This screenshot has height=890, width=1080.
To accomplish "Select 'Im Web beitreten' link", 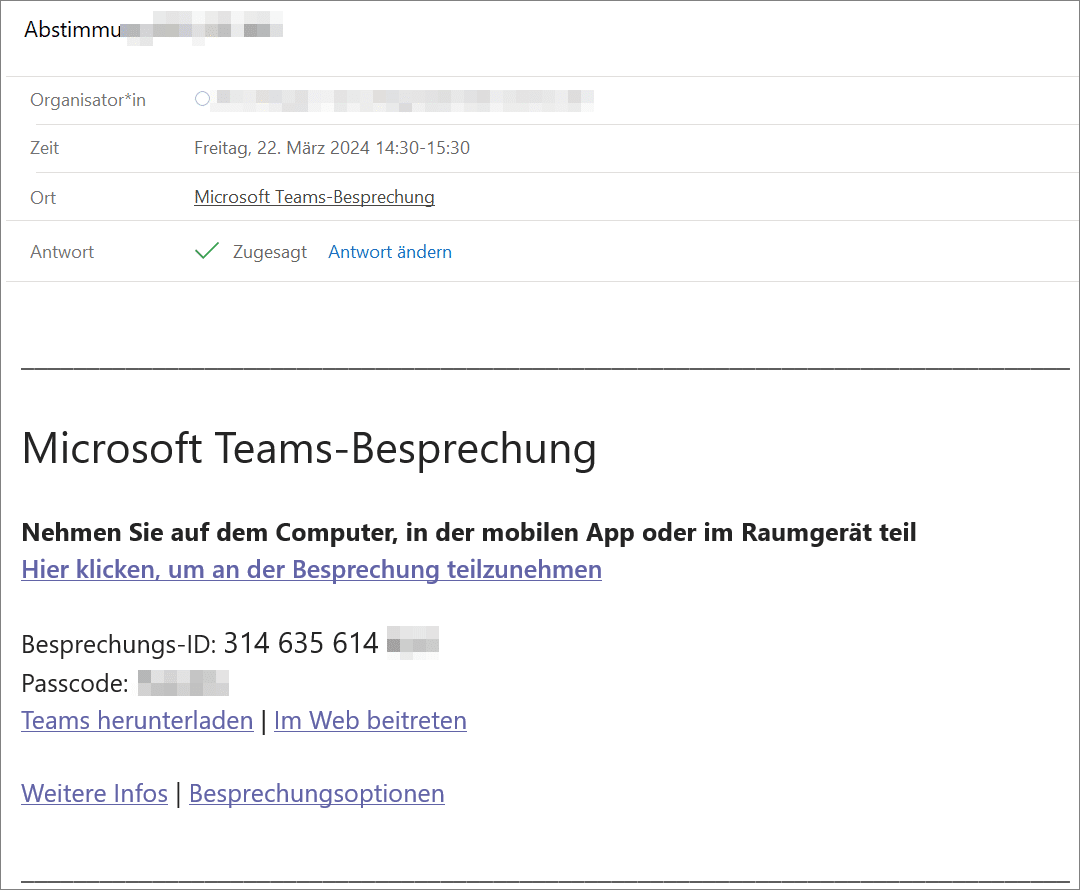I will (370, 720).
